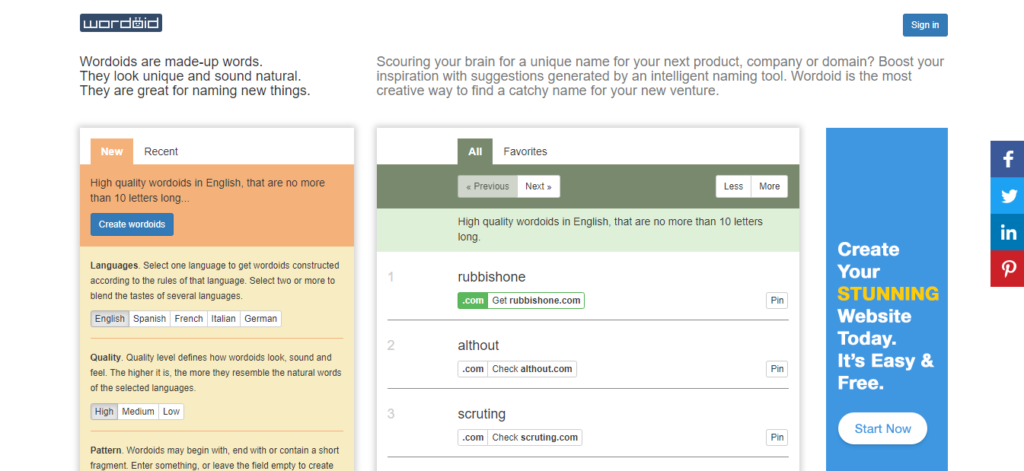Click the Wordoid logo
The image size is (1024, 471).
(x=121, y=24)
